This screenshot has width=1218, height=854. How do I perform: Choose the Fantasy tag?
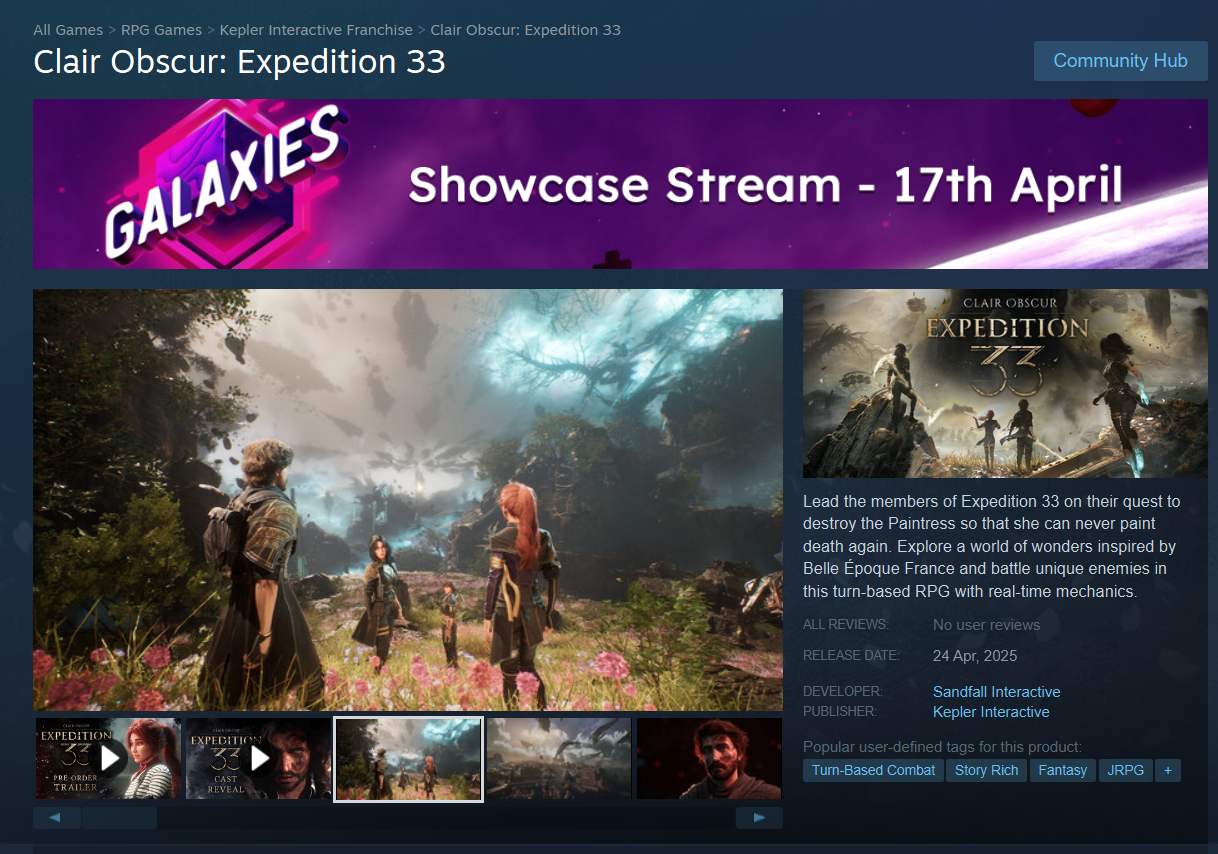pos(1062,770)
